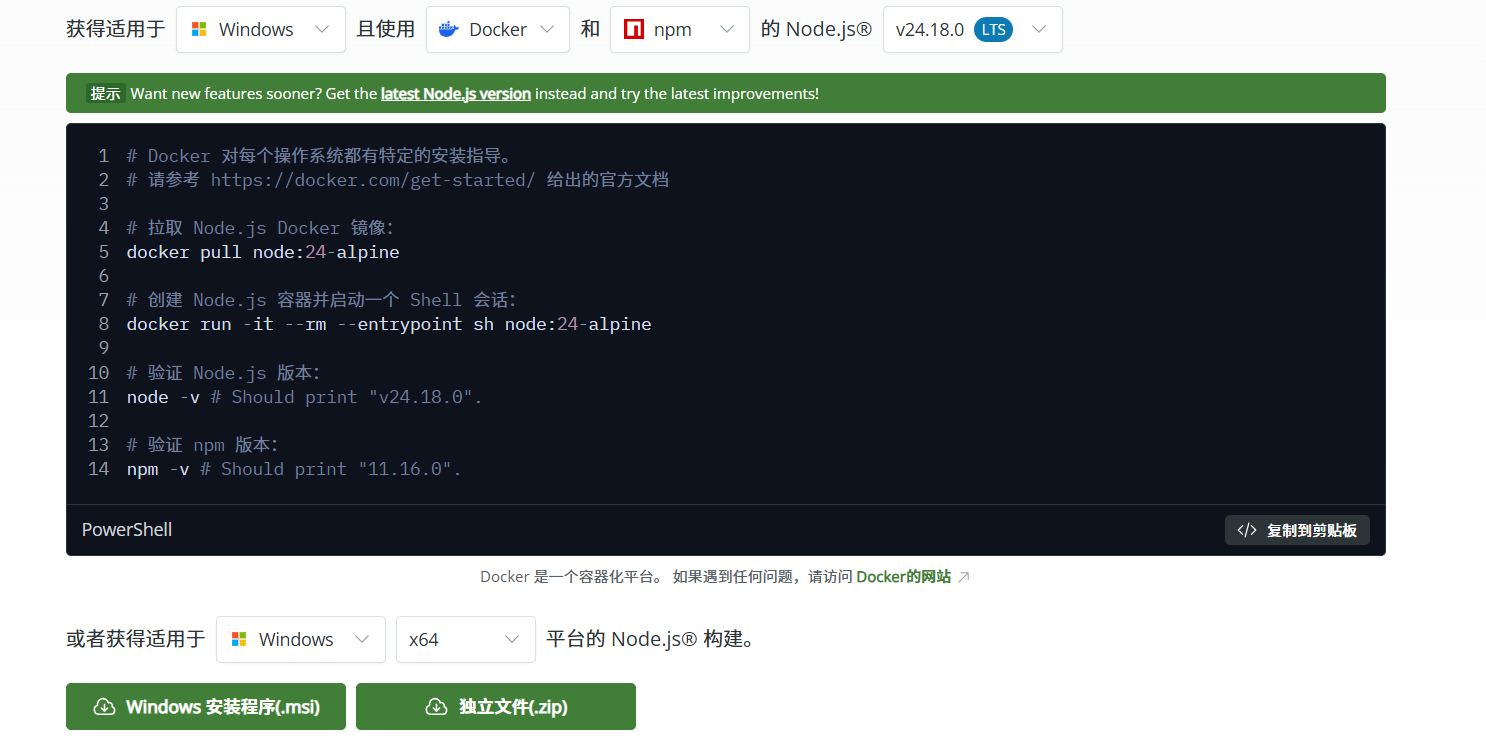
Task: Click the 提示 badge in the green banner
Action: coord(105,94)
